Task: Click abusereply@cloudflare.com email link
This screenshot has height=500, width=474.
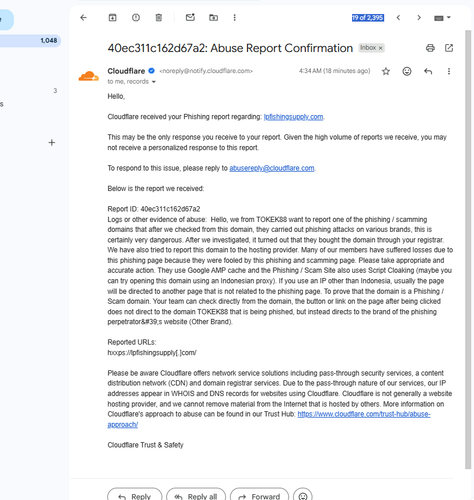Action: 272,168
